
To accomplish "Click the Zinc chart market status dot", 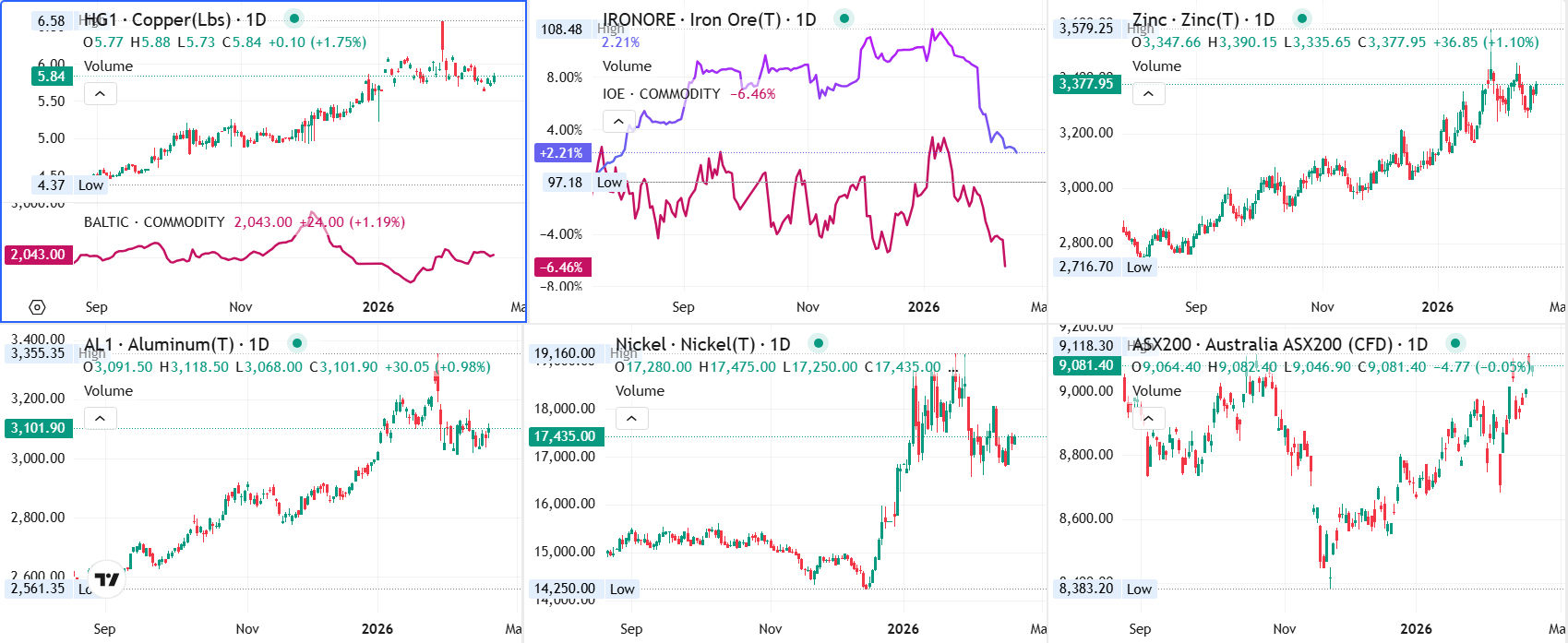I will [x=1301, y=18].
